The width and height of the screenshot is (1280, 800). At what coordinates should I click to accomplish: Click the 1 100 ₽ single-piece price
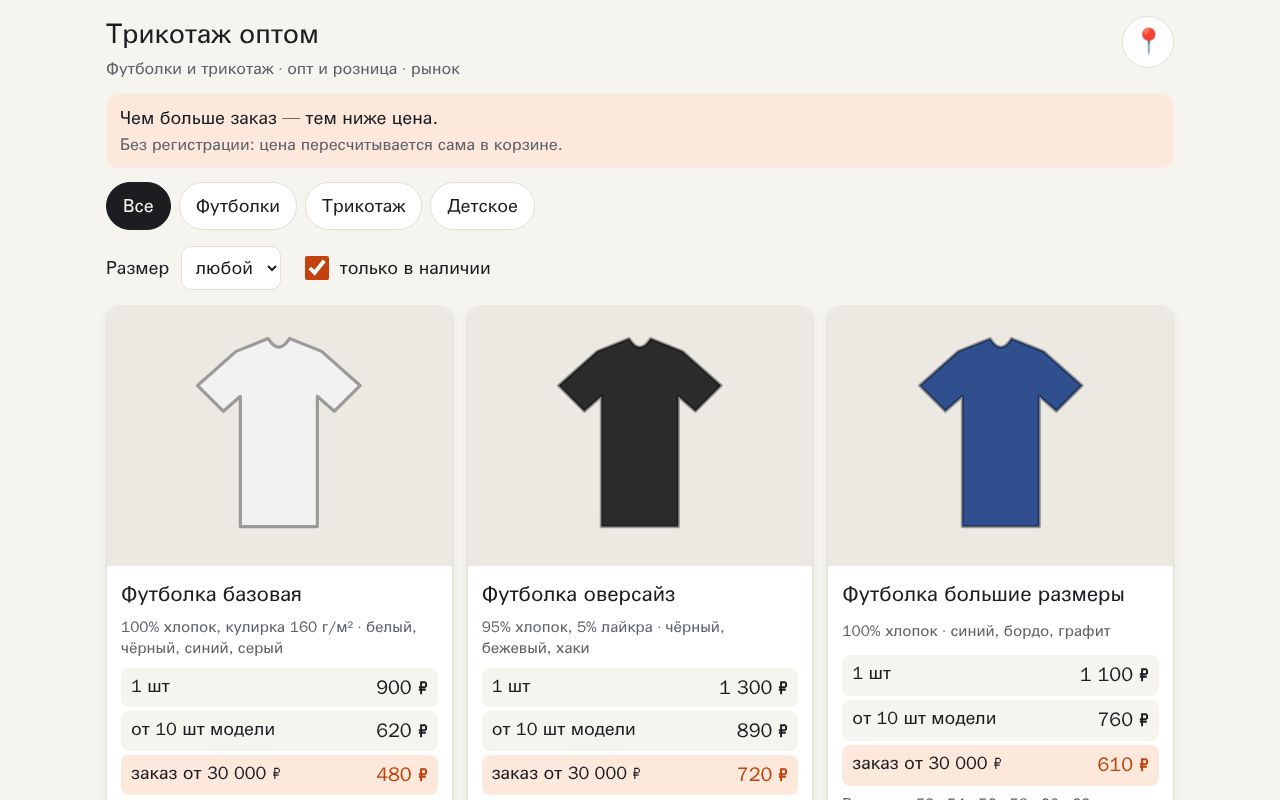click(1114, 674)
